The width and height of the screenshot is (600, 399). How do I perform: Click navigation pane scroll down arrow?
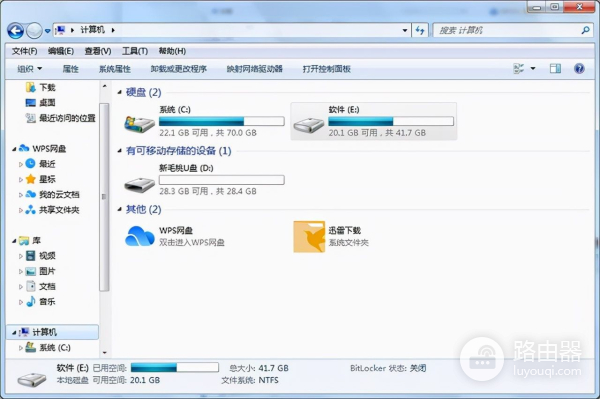pyautogui.click(x=104, y=353)
